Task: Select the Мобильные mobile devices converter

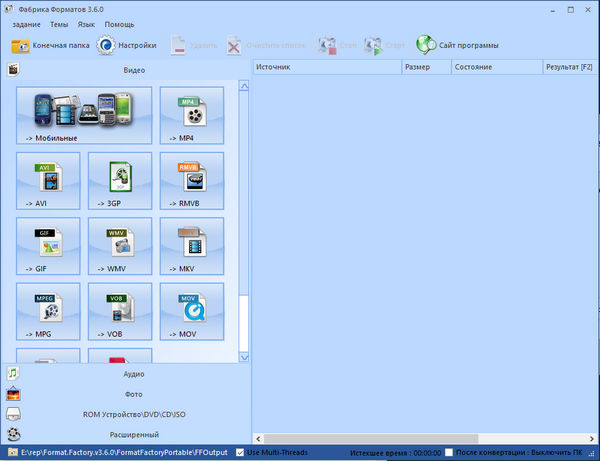Action: click(x=84, y=115)
